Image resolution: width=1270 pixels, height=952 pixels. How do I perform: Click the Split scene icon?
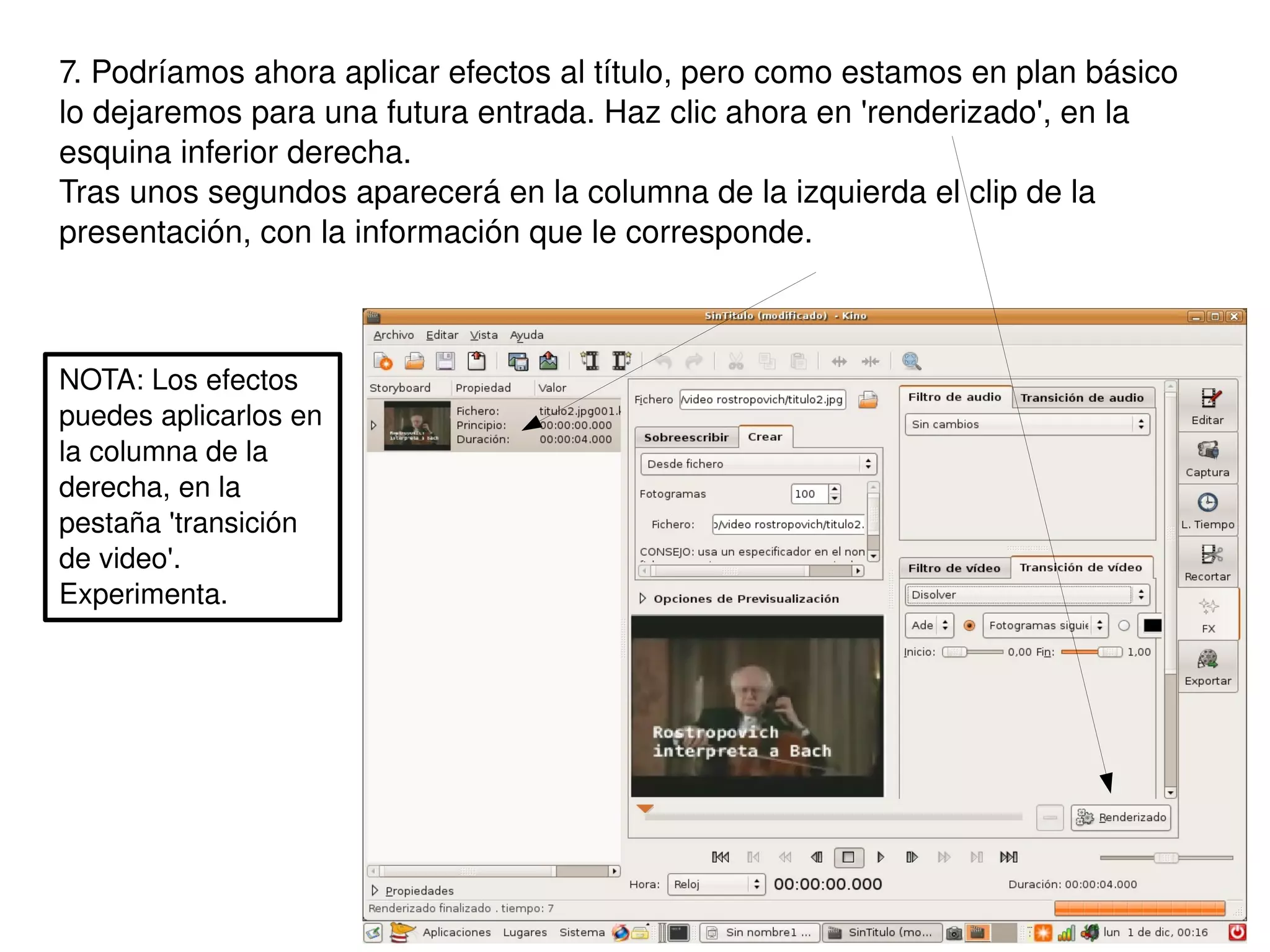coord(839,362)
